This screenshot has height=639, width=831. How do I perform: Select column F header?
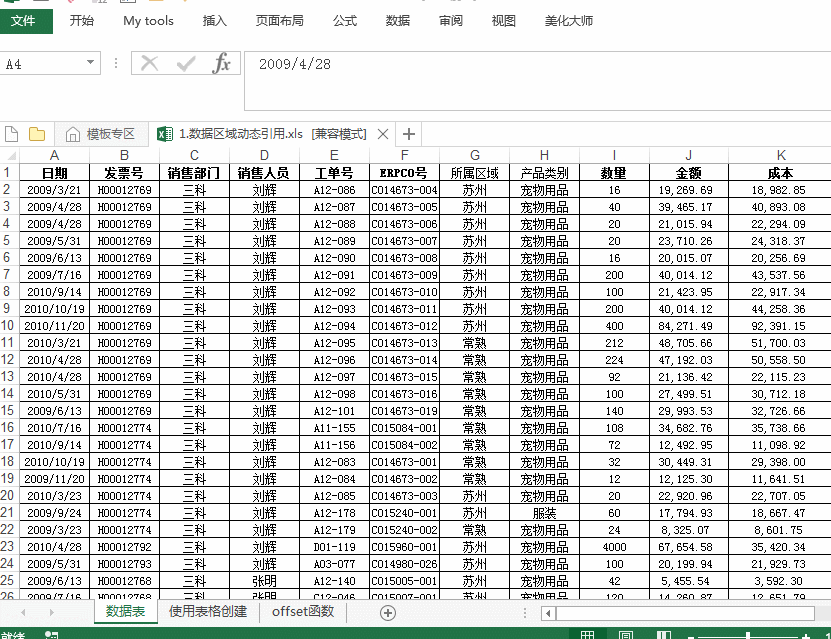[x=404, y=155]
